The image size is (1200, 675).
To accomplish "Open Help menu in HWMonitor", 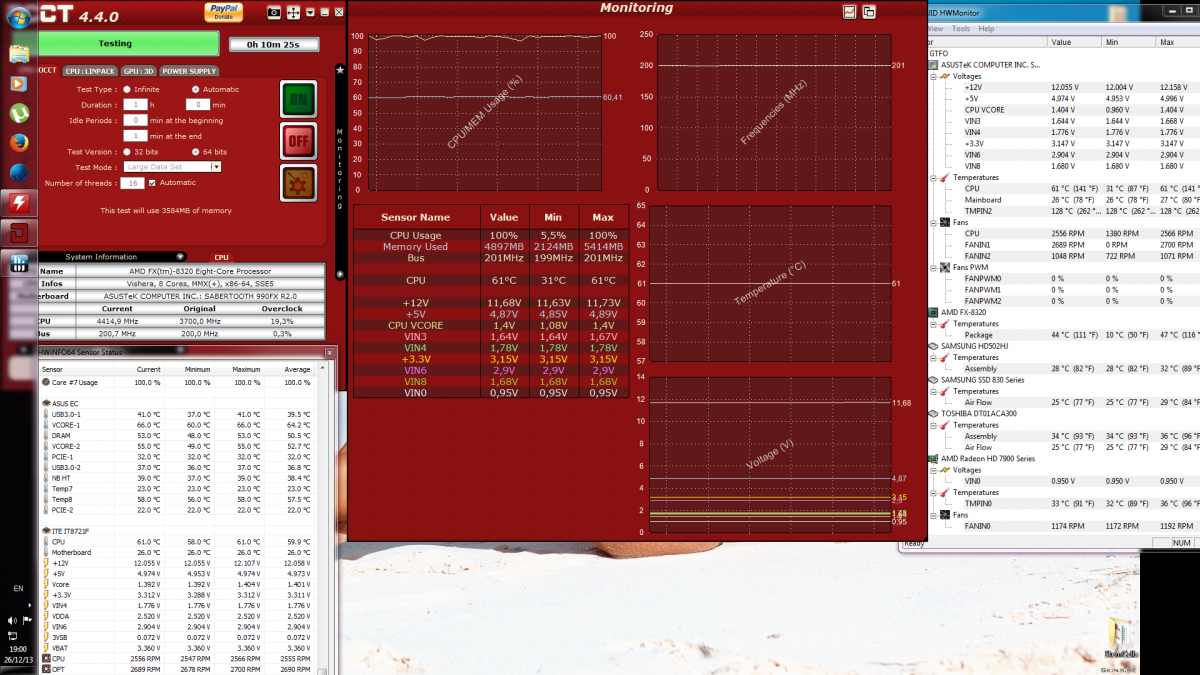I will pyautogui.click(x=986, y=29).
